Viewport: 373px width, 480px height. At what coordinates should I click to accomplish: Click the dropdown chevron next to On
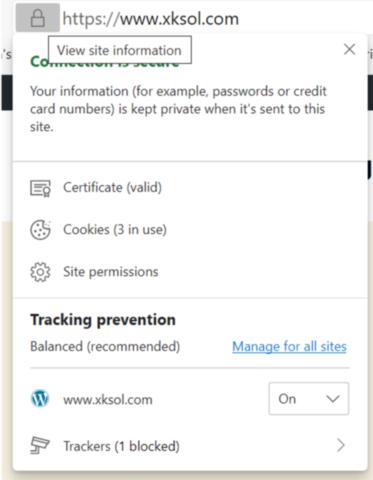pyautogui.click(x=333, y=399)
